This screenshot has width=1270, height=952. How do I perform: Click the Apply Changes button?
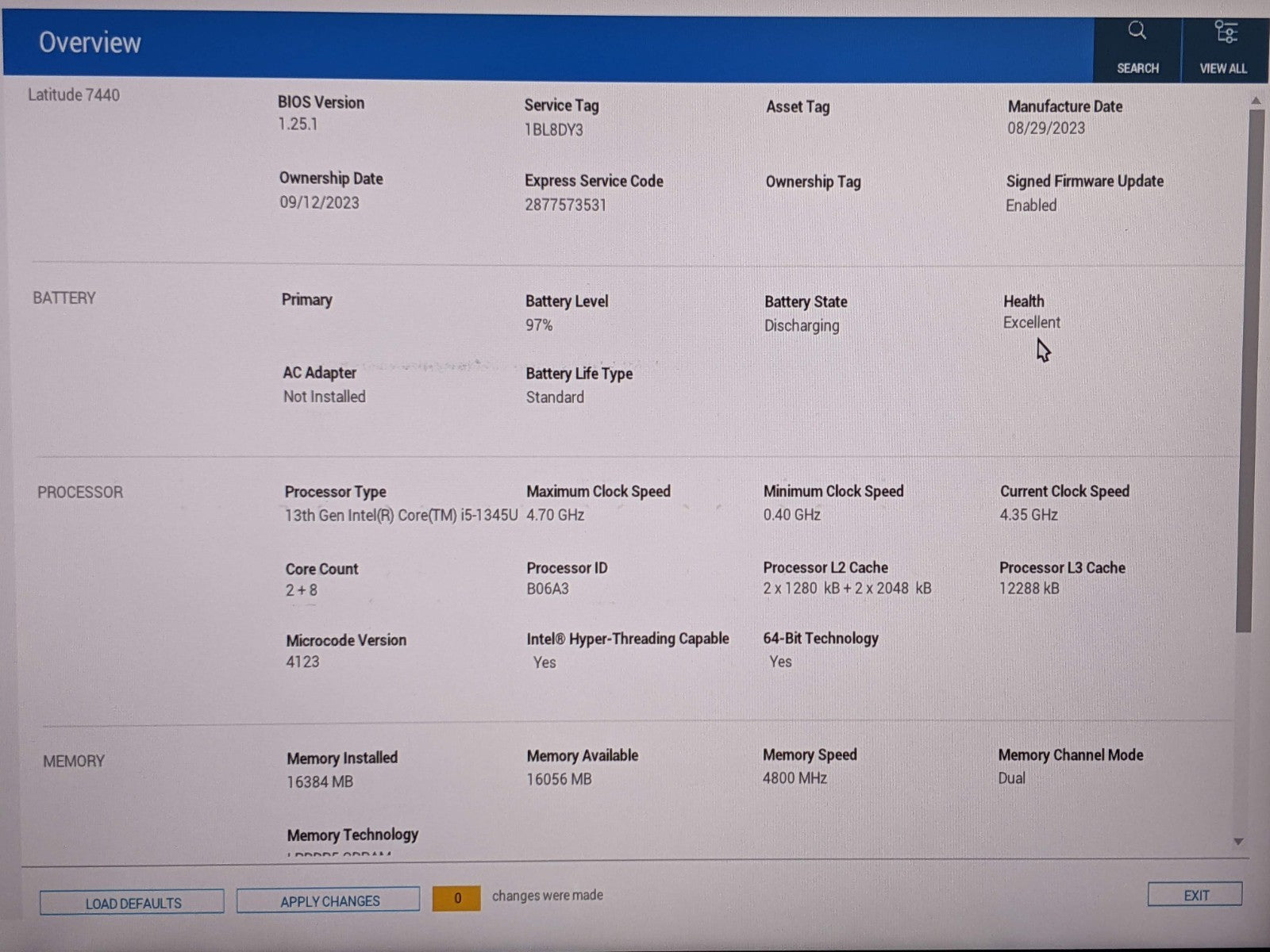329,900
